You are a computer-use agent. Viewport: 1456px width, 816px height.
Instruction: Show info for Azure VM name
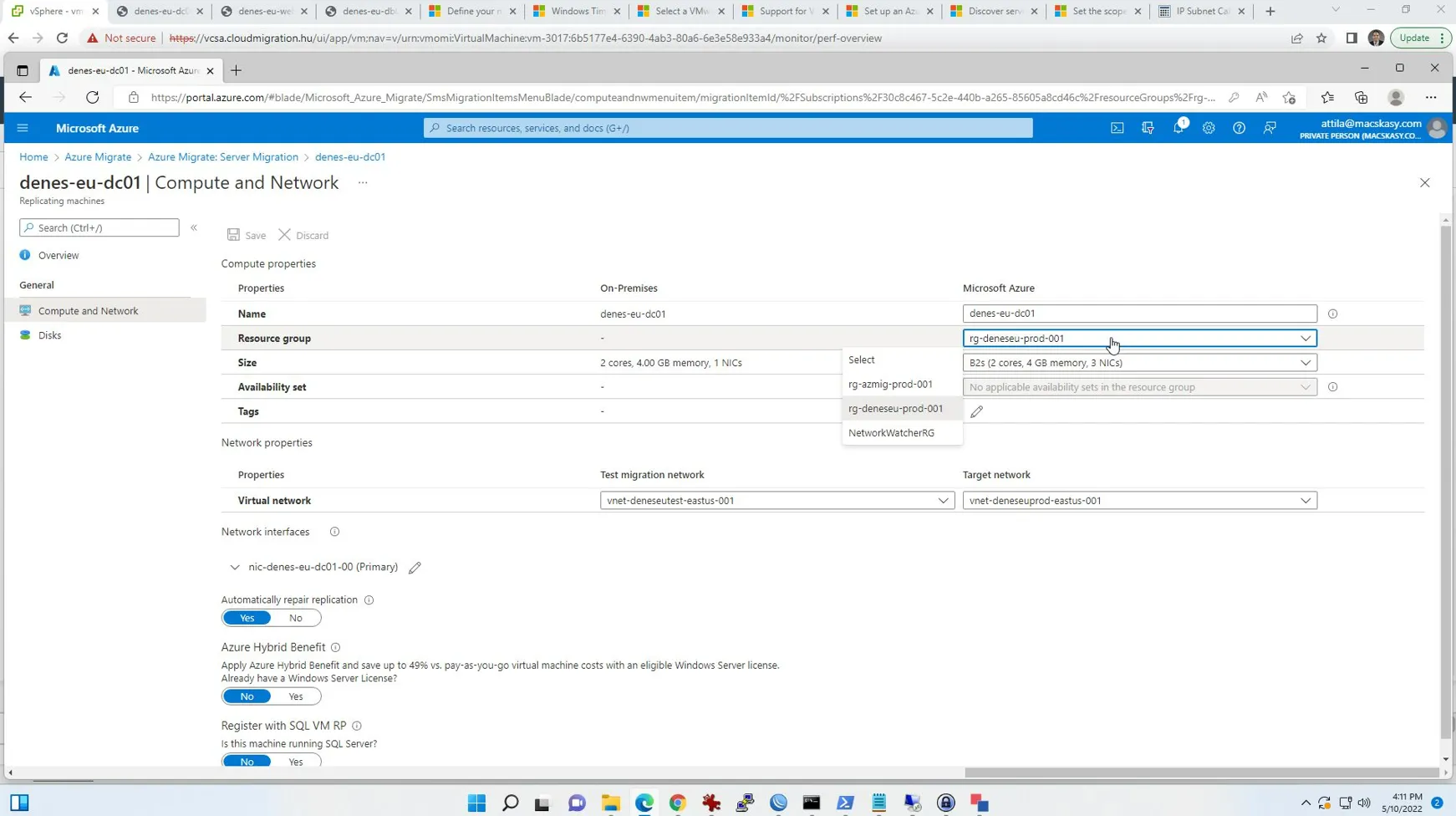1333,314
